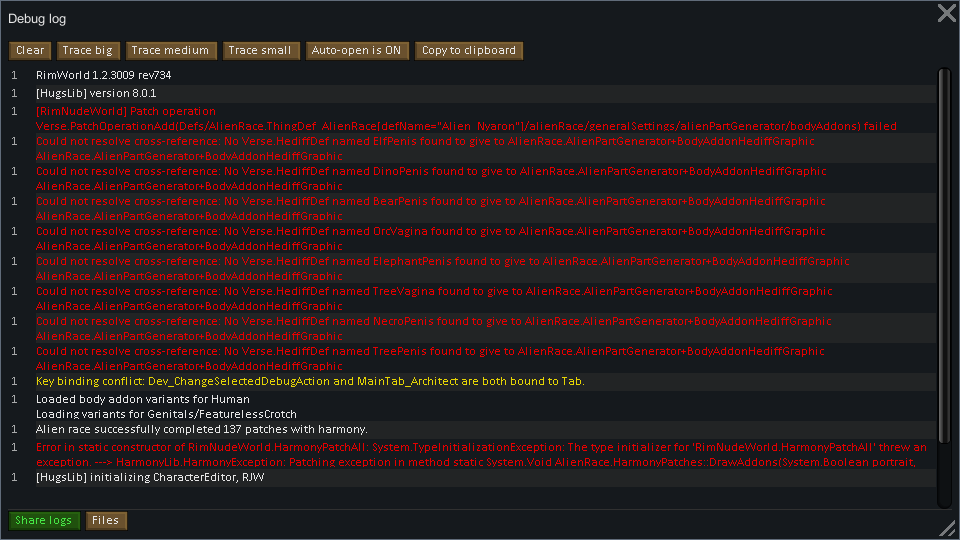
Task: Select RimNudeWorld Patch operation failed entry
Action: (x=471, y=118)
